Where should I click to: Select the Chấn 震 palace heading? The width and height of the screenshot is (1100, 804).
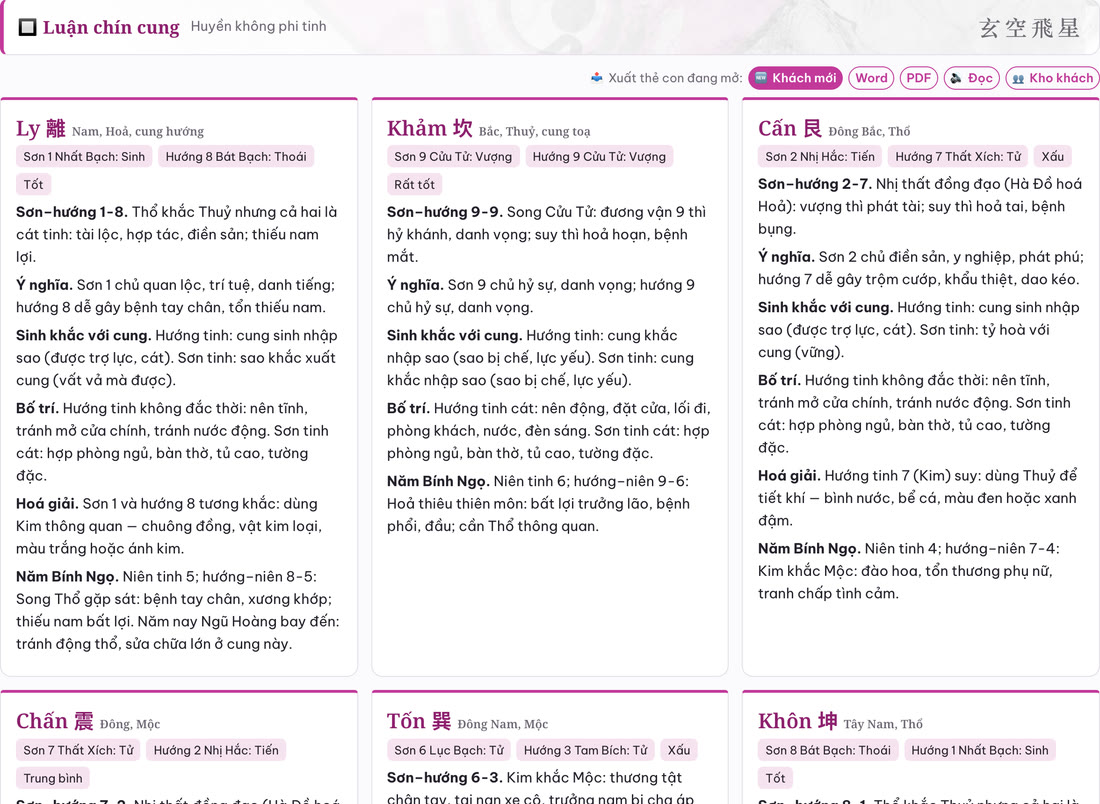(x=55, y=721)
